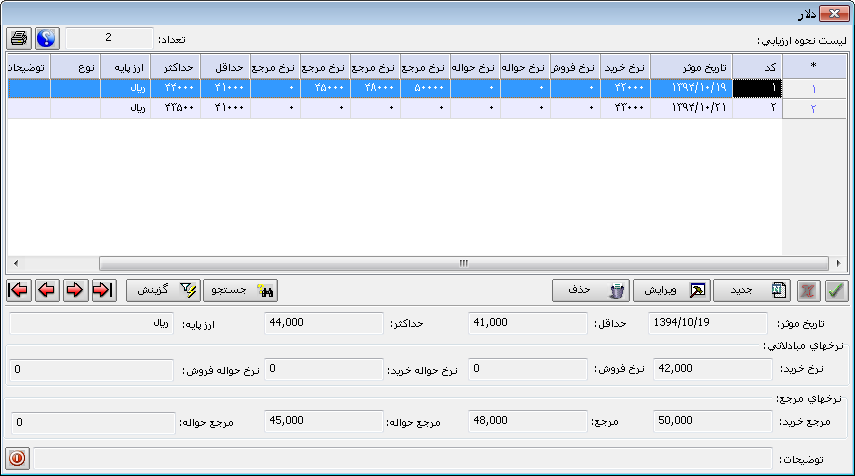Click the ۴۸۰۰۰ reference rate cell
The height and width of the screenshot is (476, 855).
point(375,88)
